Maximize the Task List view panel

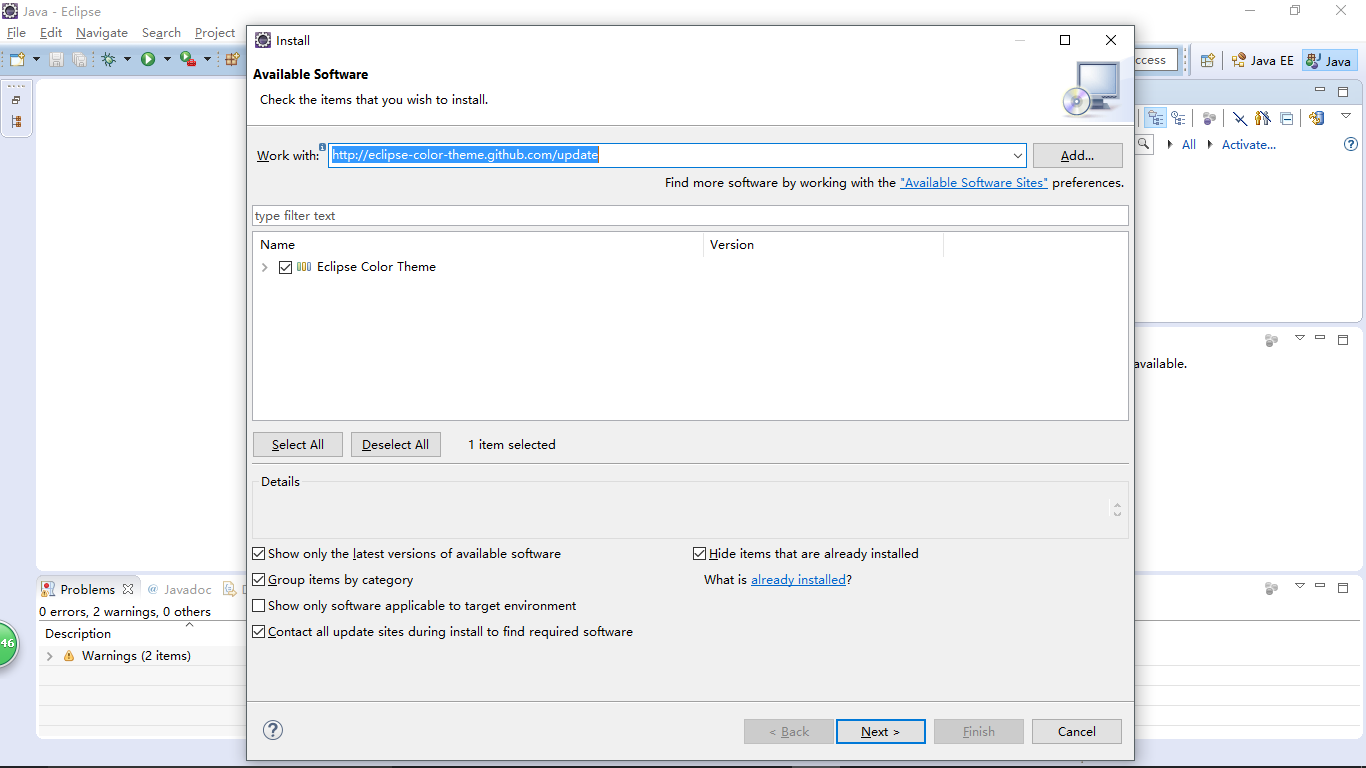[1343, 91]
